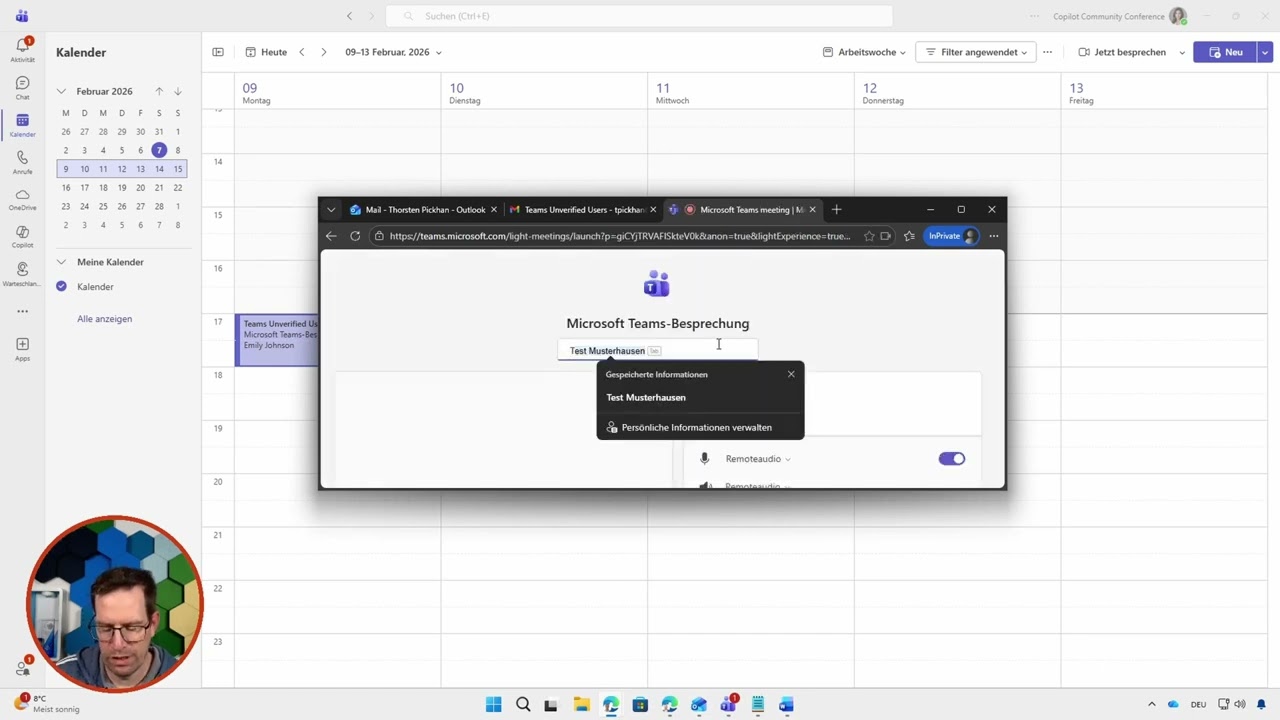Viewport: 1280px width, 720px height.
Task: Open the Aktivität notifications icon
Action: (x=22, y=48)
